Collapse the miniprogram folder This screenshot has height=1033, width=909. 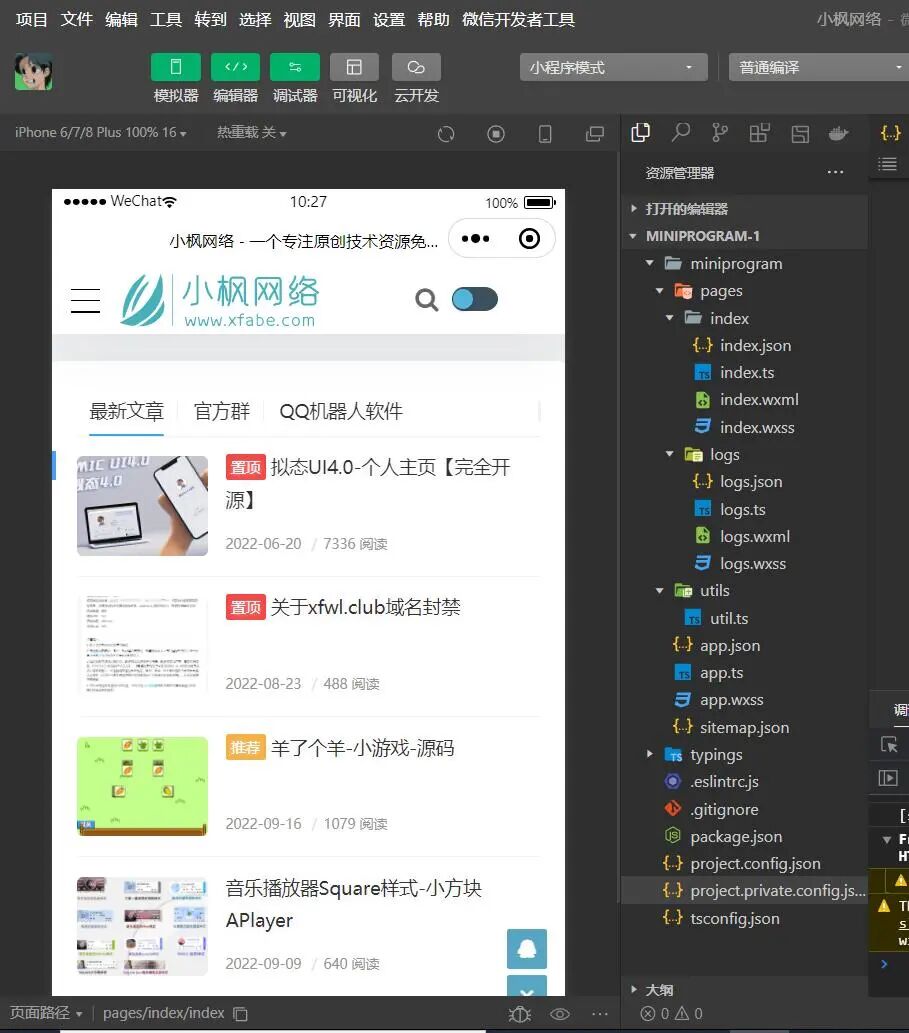tap(744, 264)
